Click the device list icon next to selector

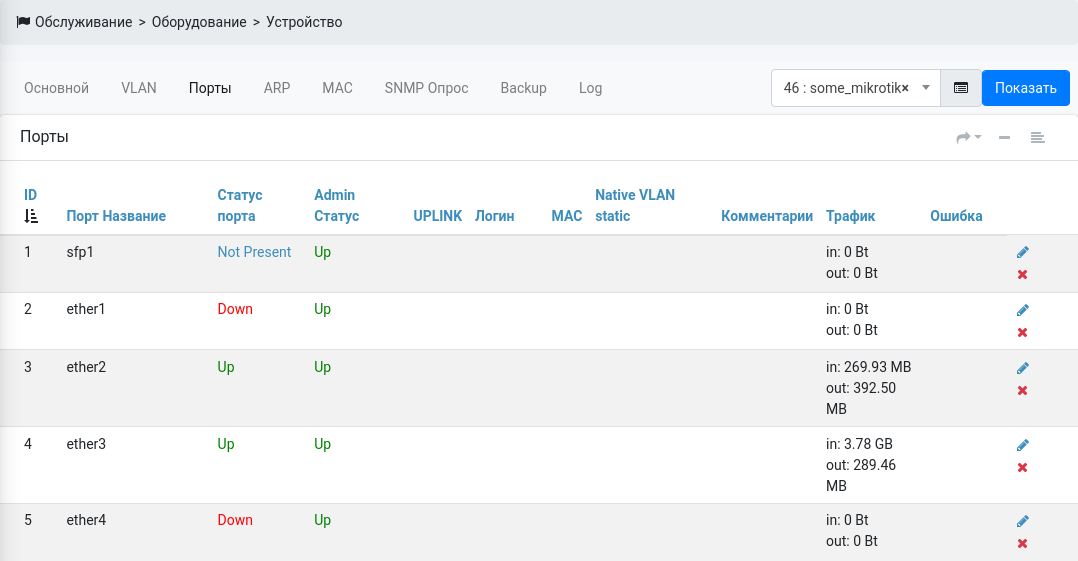tap(961, 88)
